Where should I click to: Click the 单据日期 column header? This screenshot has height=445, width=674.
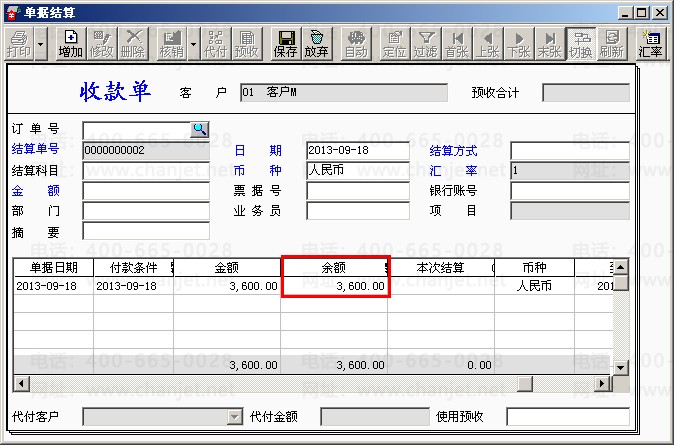tap(54, 268)
